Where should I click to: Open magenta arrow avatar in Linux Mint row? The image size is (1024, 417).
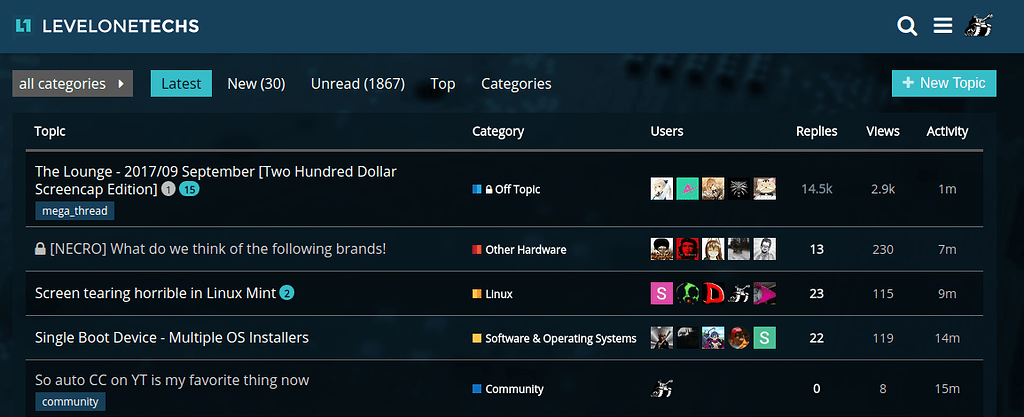point(765,293)
